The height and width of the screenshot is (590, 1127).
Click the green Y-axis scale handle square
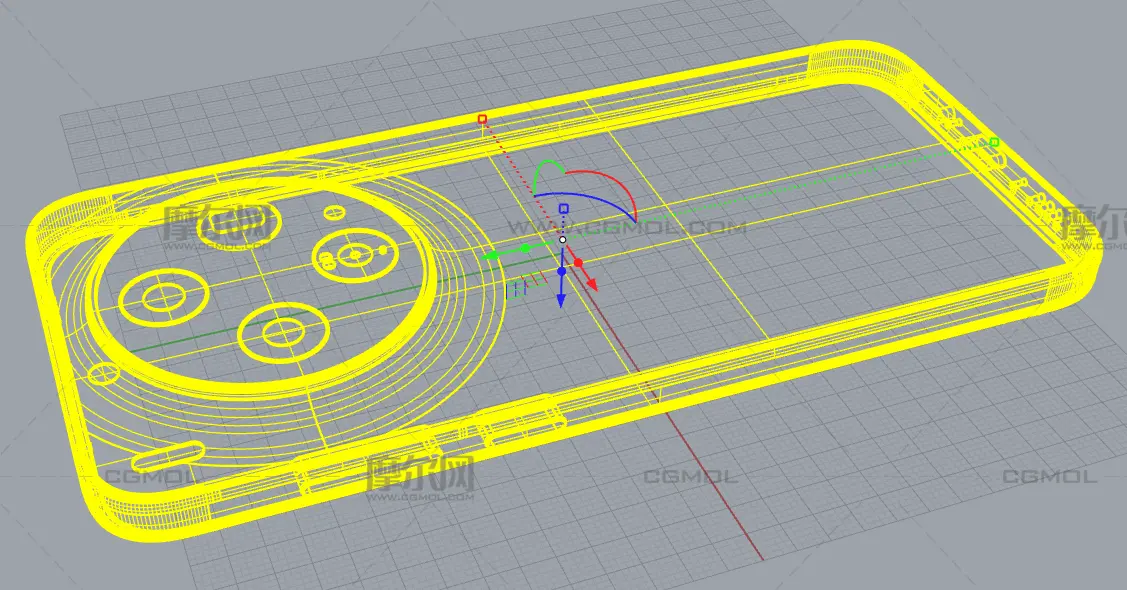point(994,143)
